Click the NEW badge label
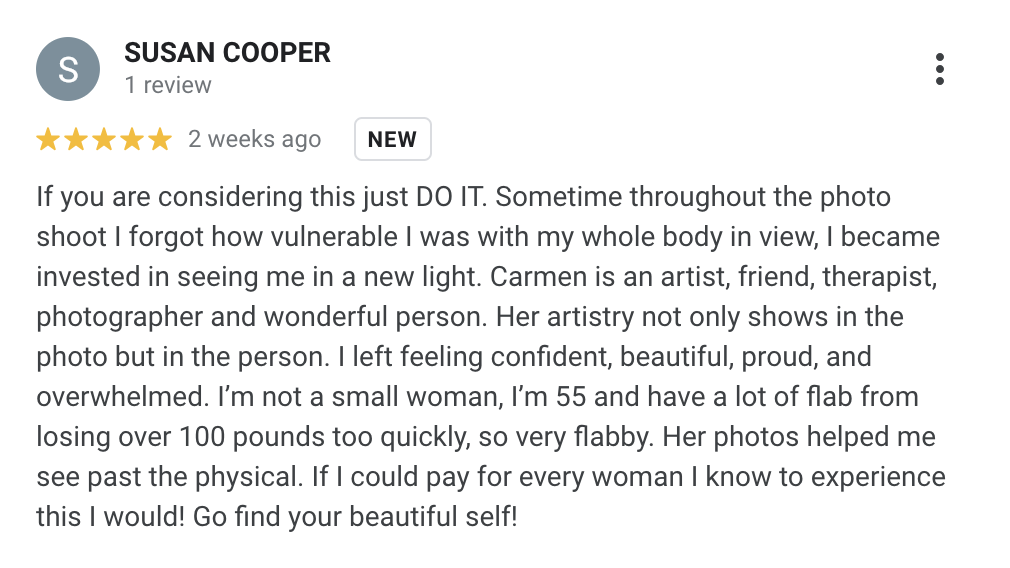The image size is (1010, 568). click(392, 139)
